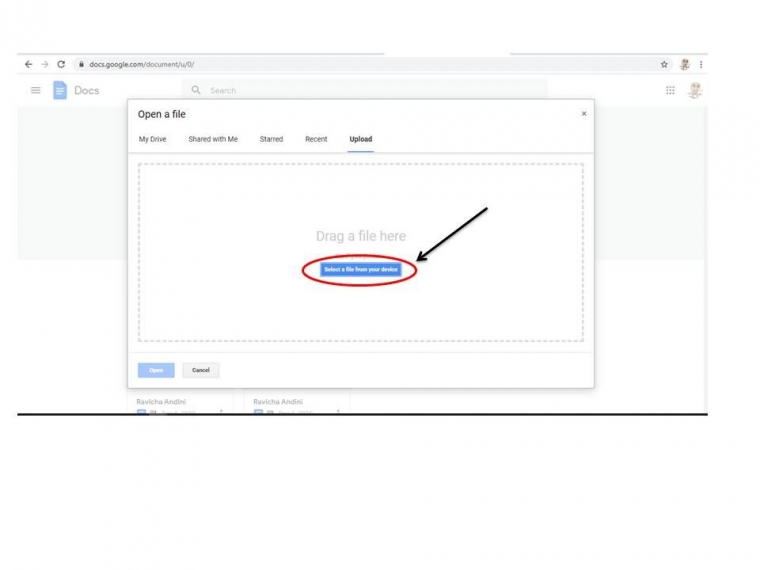Click the Drag a file here text
The height and width of the screenshot is (570, 760).
tap(361, 236)
